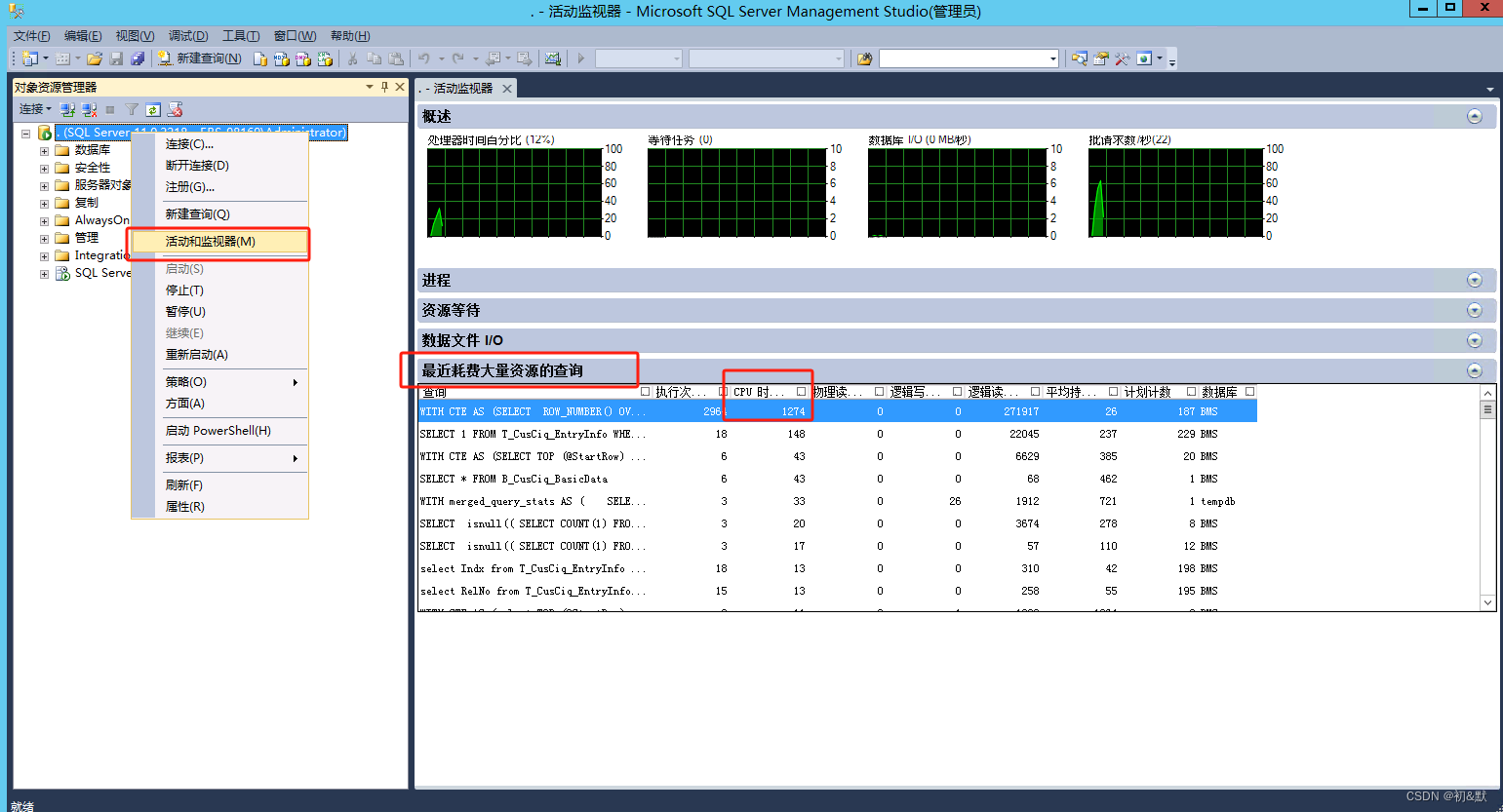Image resolution: width=1503 pixels, height=812 pixels.
Task: Refresh Object Explorer using the refresh icon
Action: pos(153,109)
